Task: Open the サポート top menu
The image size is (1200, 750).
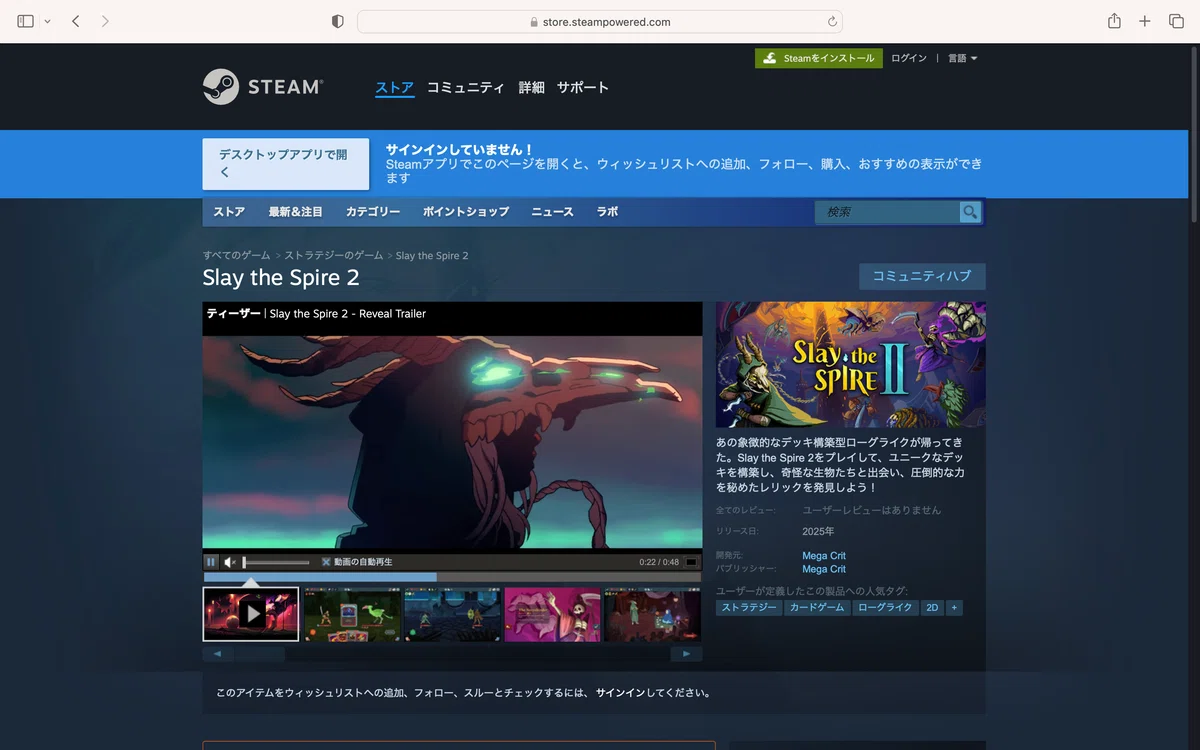Action: pos(583,87)
